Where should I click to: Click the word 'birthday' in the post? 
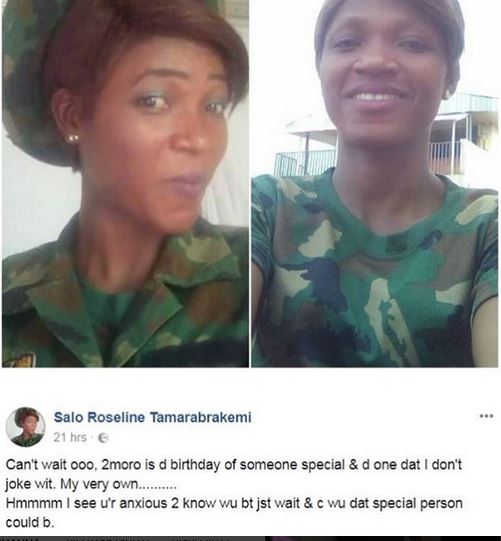(196, 465)
